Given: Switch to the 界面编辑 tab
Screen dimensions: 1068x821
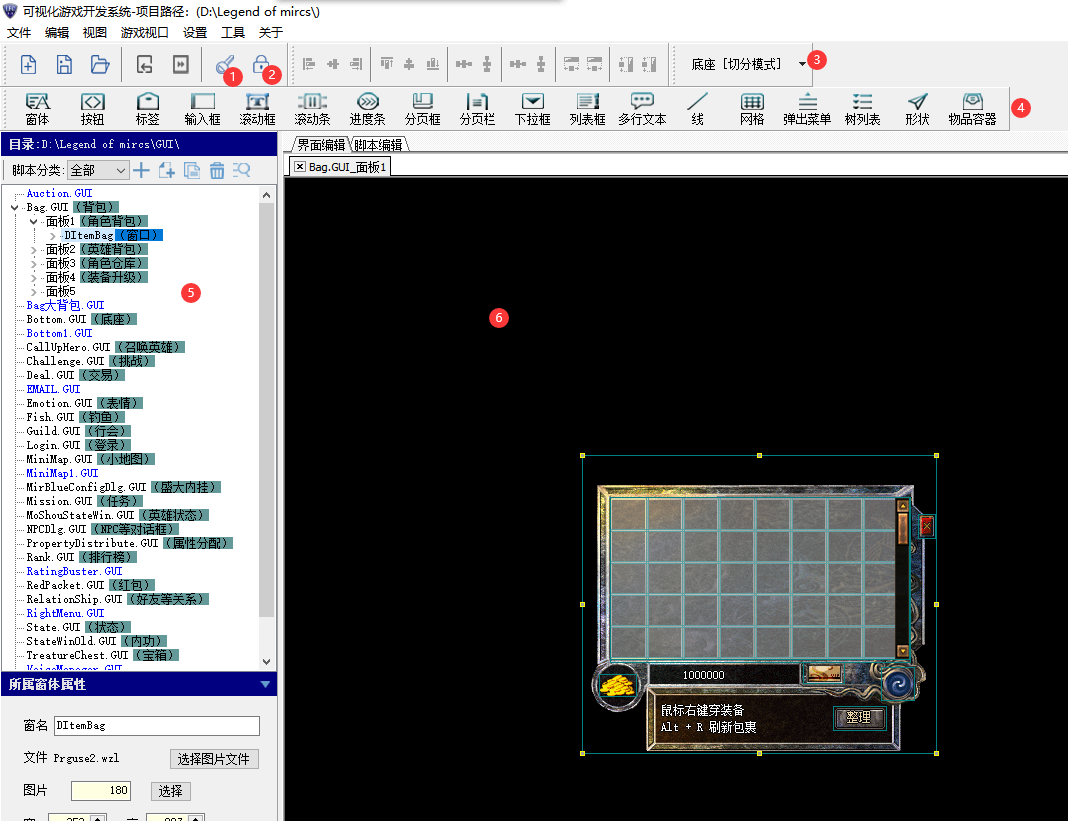Looking at the screenshot, I should (321, 144).
